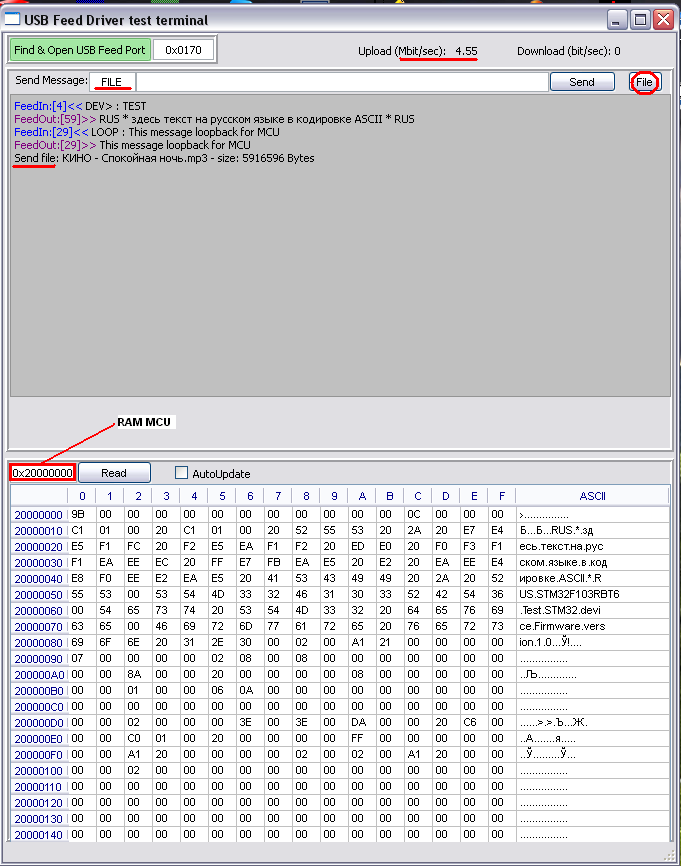Image resolution: width=681 pixels, height=866 pixels.
Task: Select address row 200000F0
Action: tap(39, 755)
